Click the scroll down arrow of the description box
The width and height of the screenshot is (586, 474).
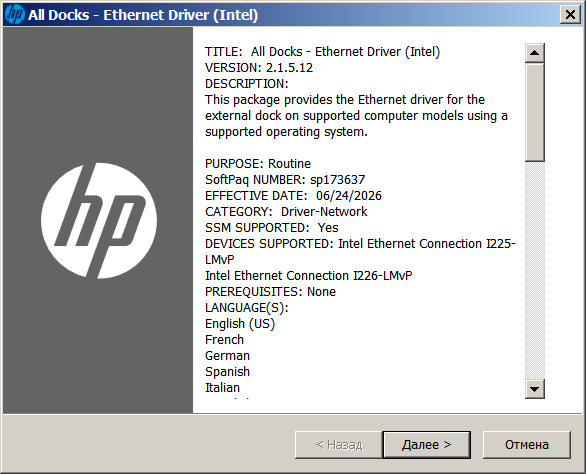[534, 389]
